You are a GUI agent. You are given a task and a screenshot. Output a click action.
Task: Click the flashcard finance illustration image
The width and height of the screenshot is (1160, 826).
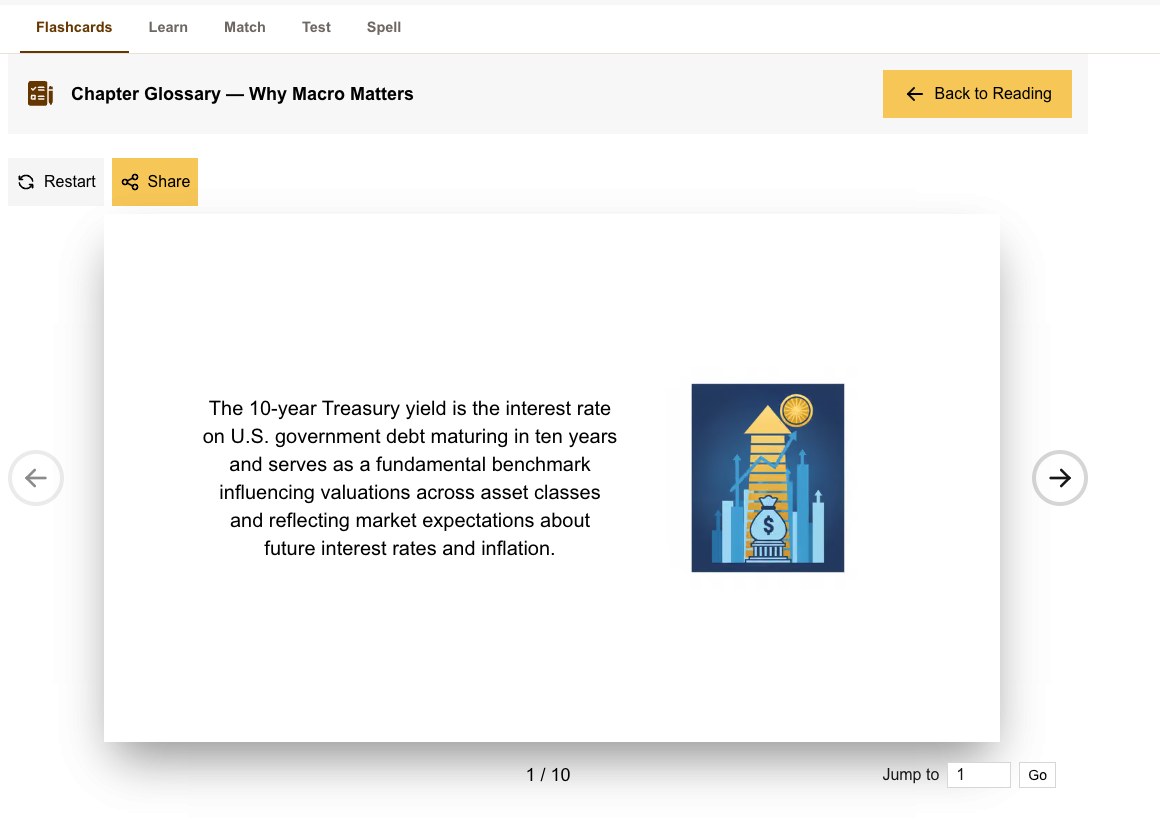768,478
